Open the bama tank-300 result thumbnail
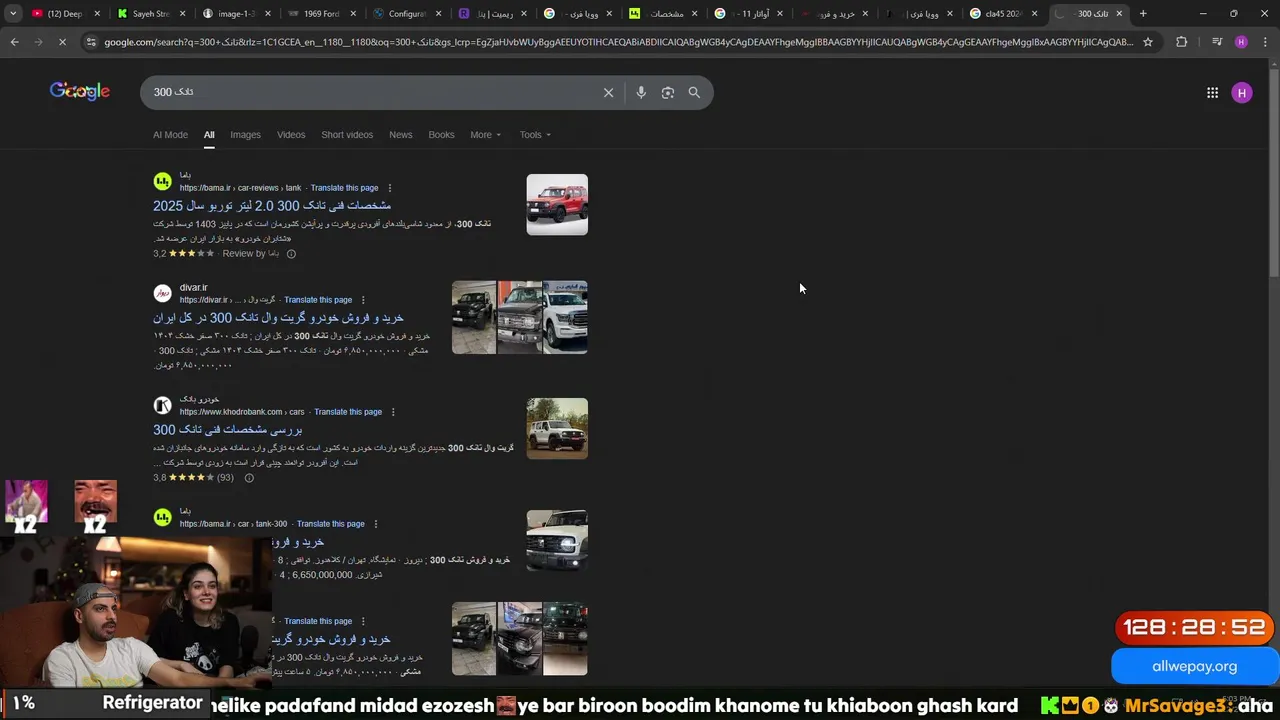The width and height of the screenshot is (1280, 720). [x=557, y=541]
